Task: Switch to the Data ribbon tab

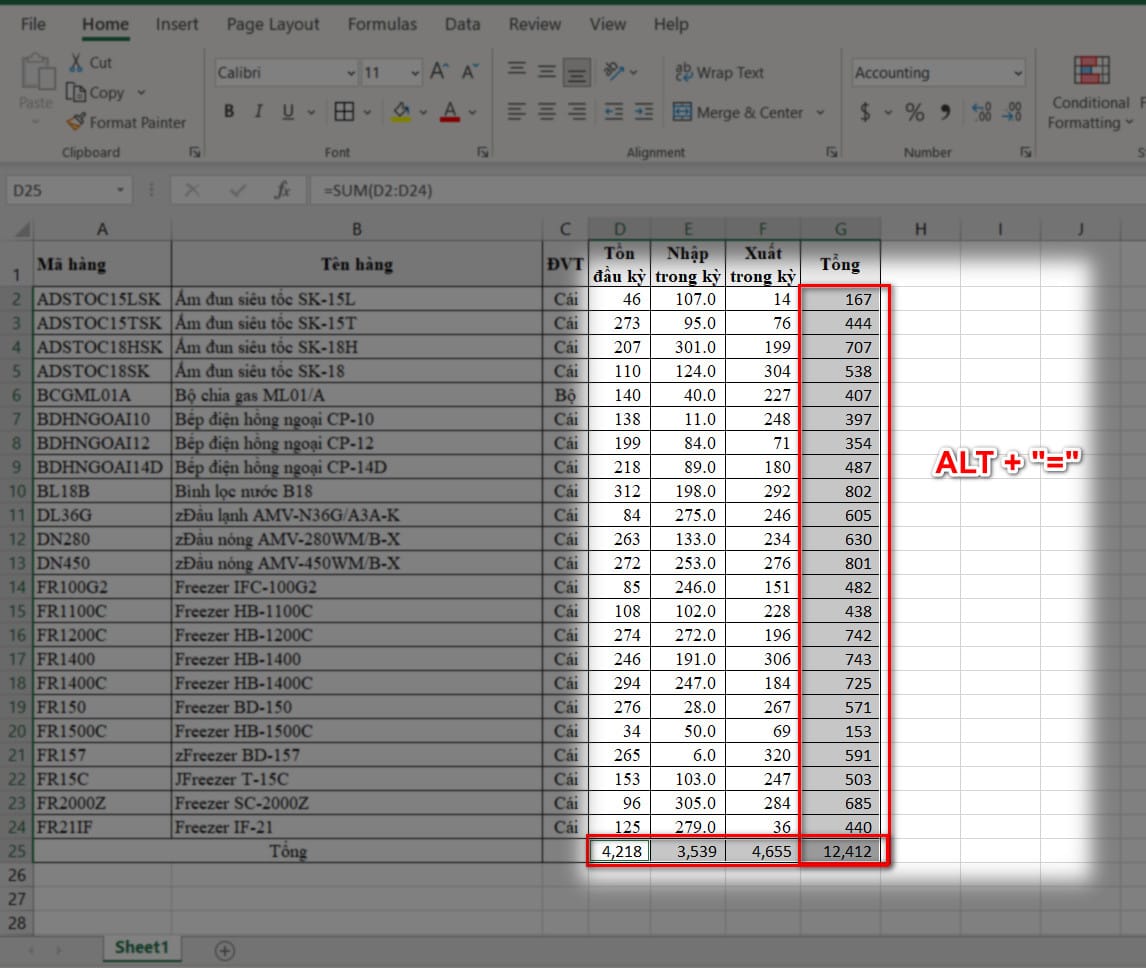Action: [x=463, y=24]
